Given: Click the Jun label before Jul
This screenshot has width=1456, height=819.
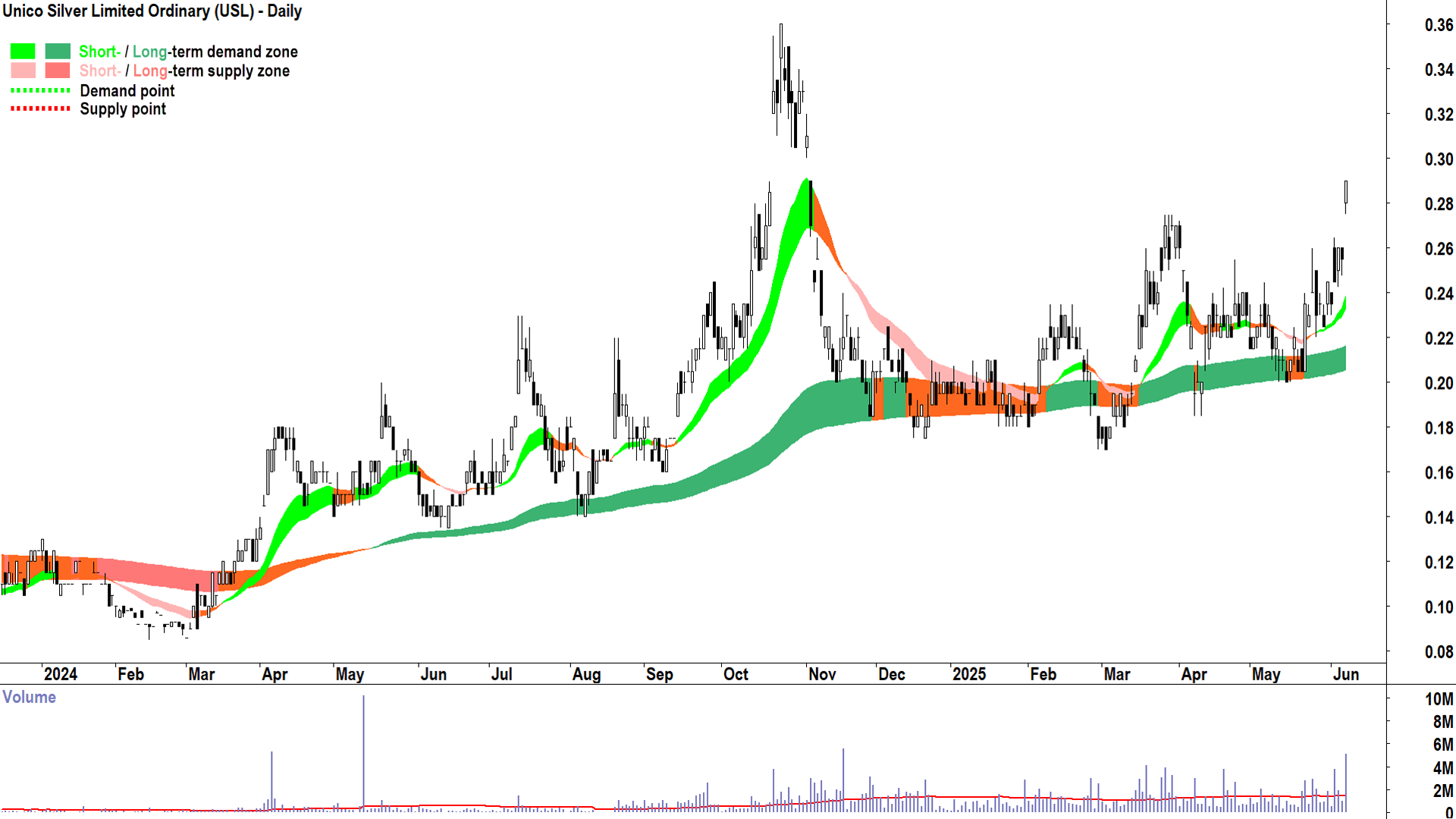Looking at the screenshot, I should pyautogui.click(x=434, y=674).
